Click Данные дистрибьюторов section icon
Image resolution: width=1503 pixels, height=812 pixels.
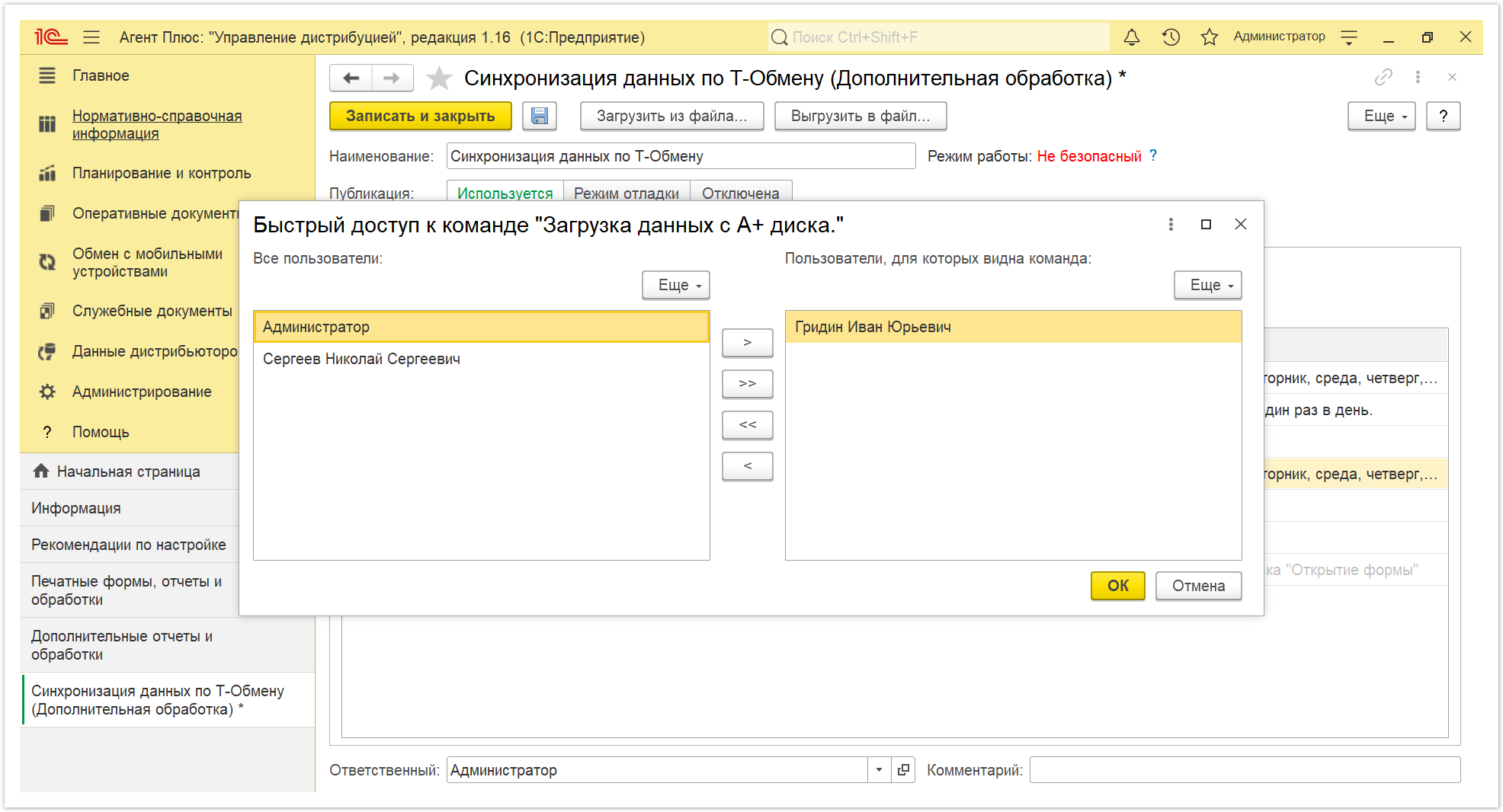[47, 351]
